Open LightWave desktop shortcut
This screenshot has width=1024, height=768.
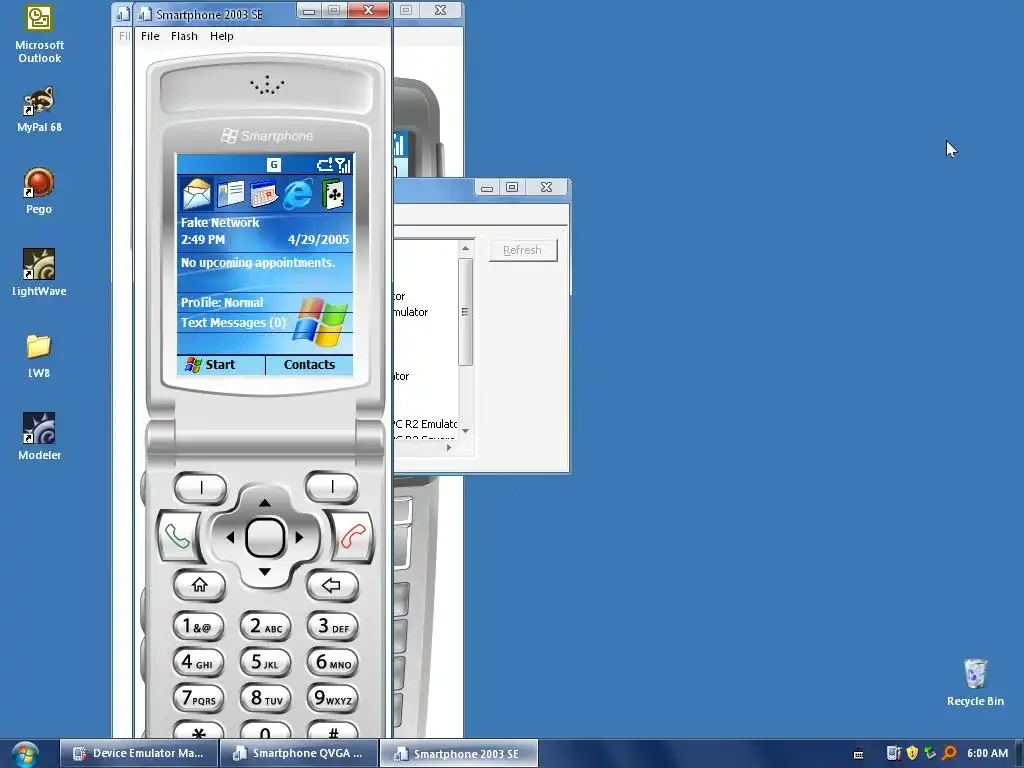(x=39, y=273)
